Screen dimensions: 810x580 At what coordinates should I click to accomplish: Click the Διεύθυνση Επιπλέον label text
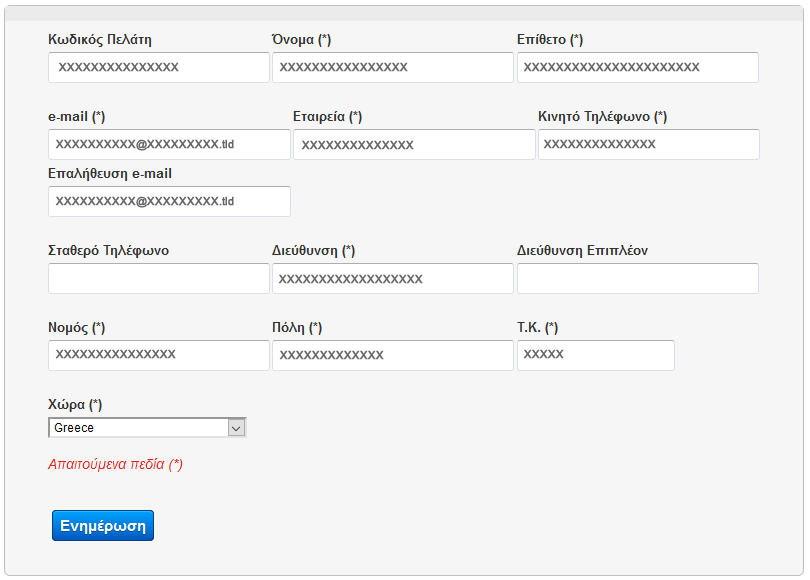click(x=582, y=251)
